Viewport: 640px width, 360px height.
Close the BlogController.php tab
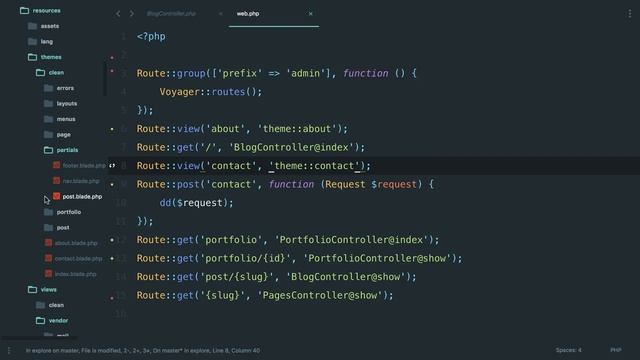pos(220,14)
